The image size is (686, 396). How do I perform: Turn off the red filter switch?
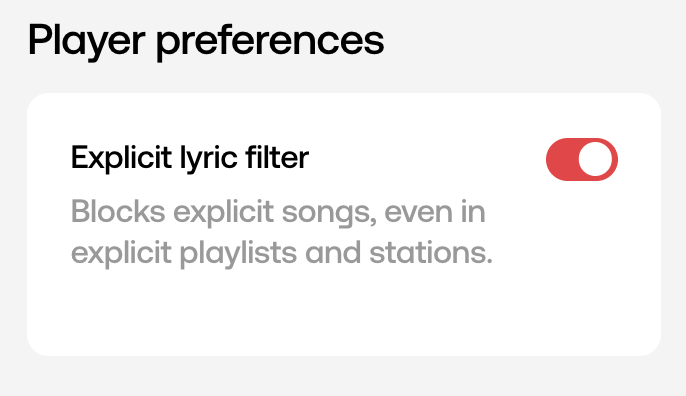[581, 159]
